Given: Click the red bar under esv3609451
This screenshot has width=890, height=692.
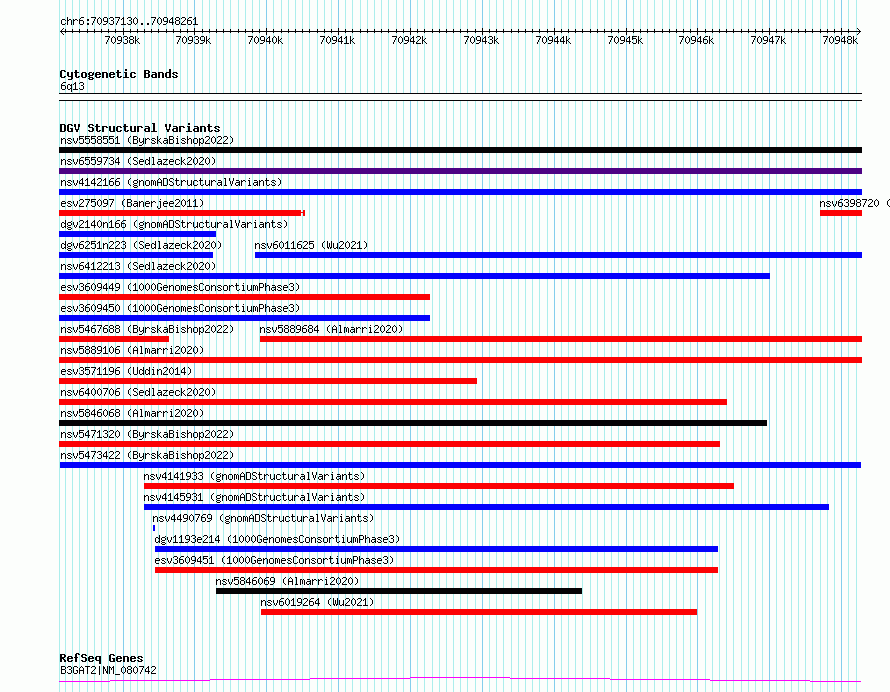Looking at the screenshot, I should click(x=436, y=571).
